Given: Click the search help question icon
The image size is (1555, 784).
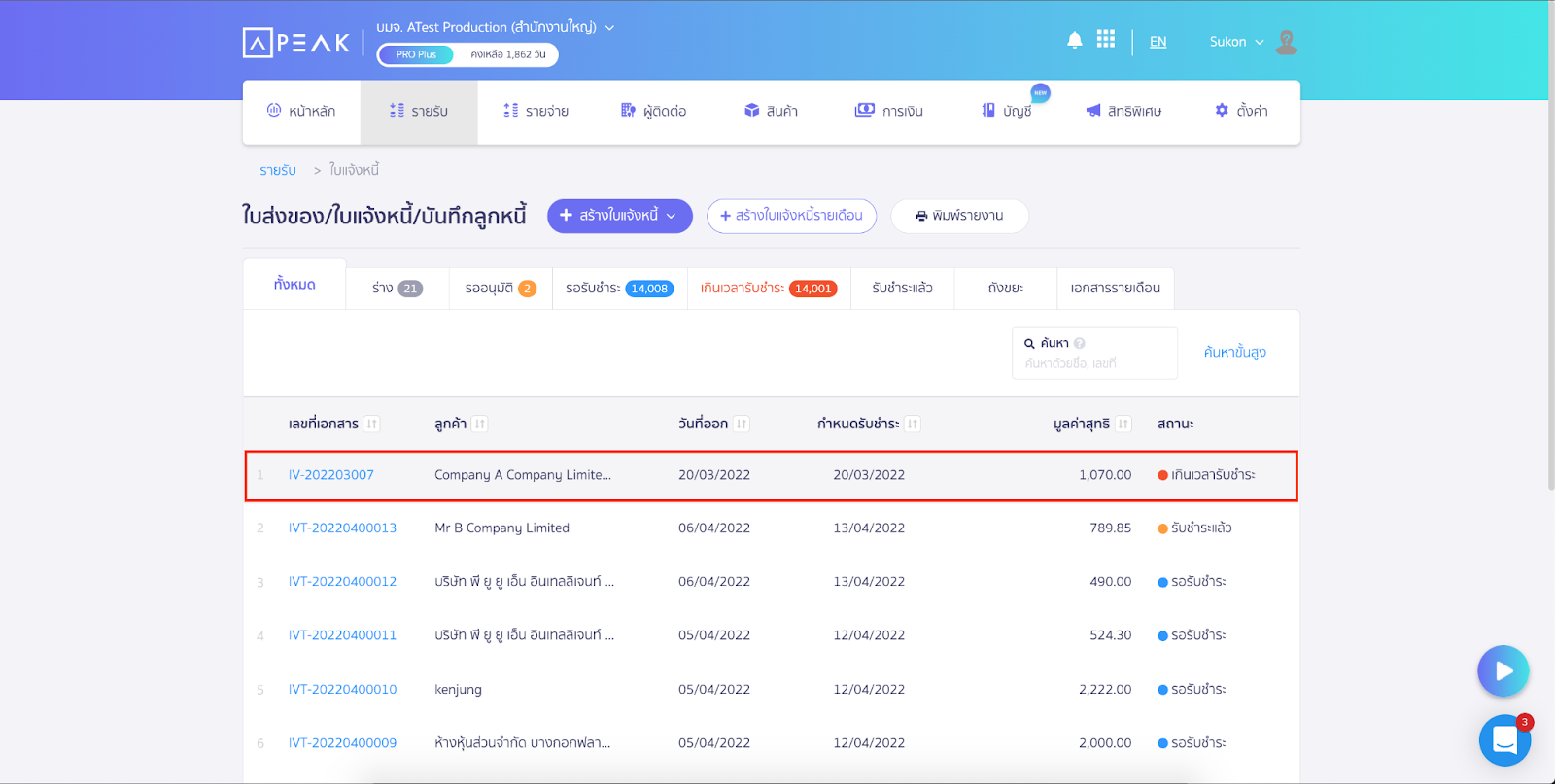Looking at the screenshot, I should click(1080, 343).
